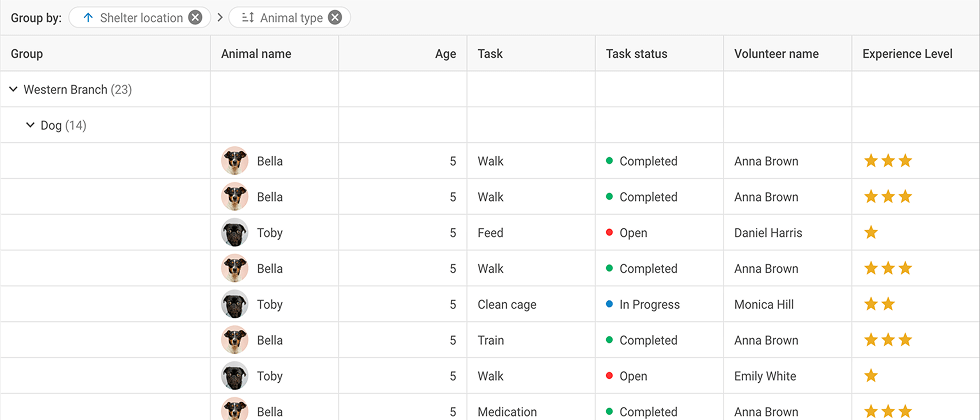The height and width of the screenshot is (420, 980).
Task: Click the blue In Progress status dot
Action: [x=609, y=305]
